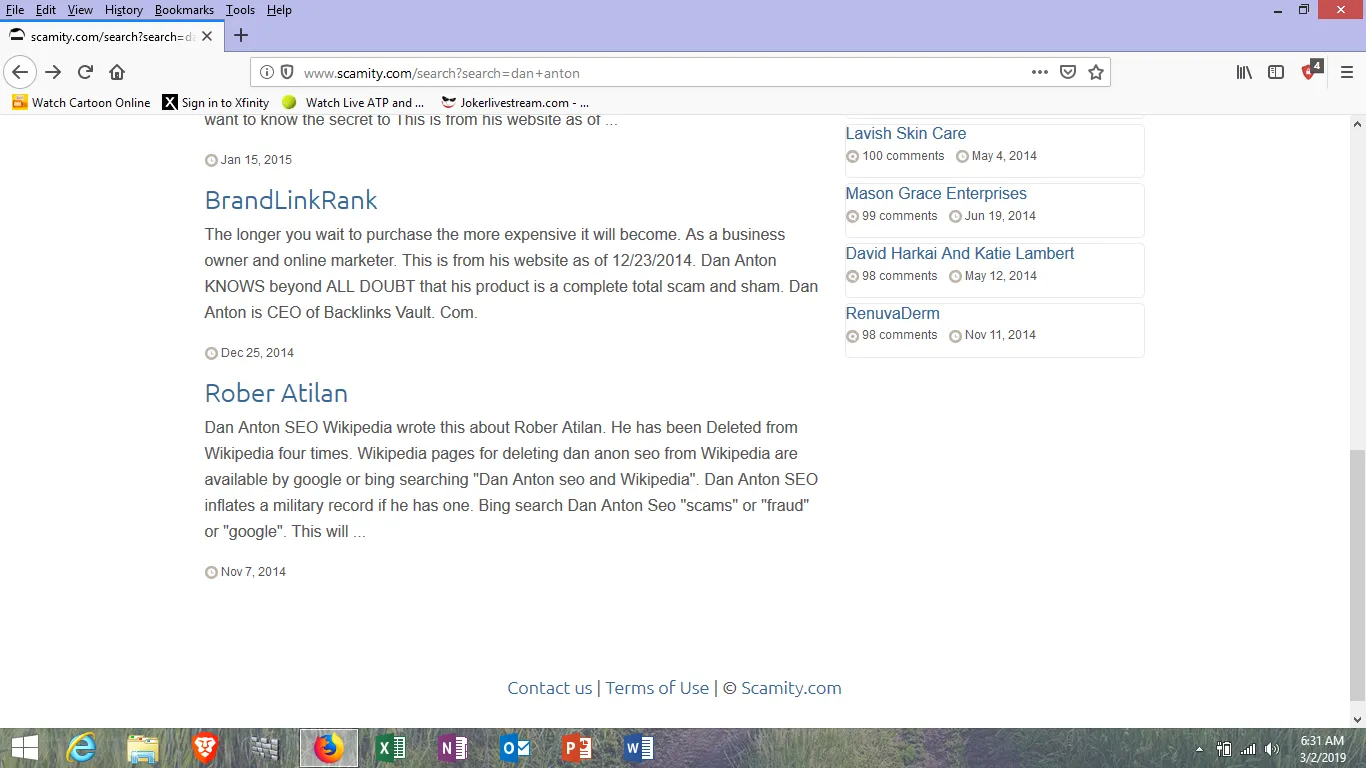The image size is (1366, 768).
Task: Open red extension icon with badge 4
Action: click(x=1311, y=70)
